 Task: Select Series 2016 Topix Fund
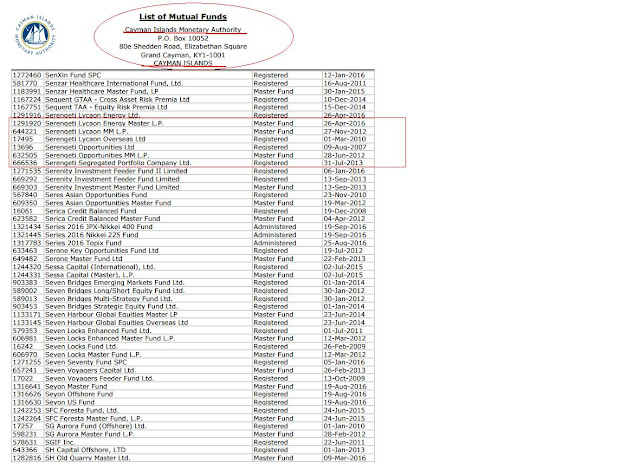click(x=83, y=243)
